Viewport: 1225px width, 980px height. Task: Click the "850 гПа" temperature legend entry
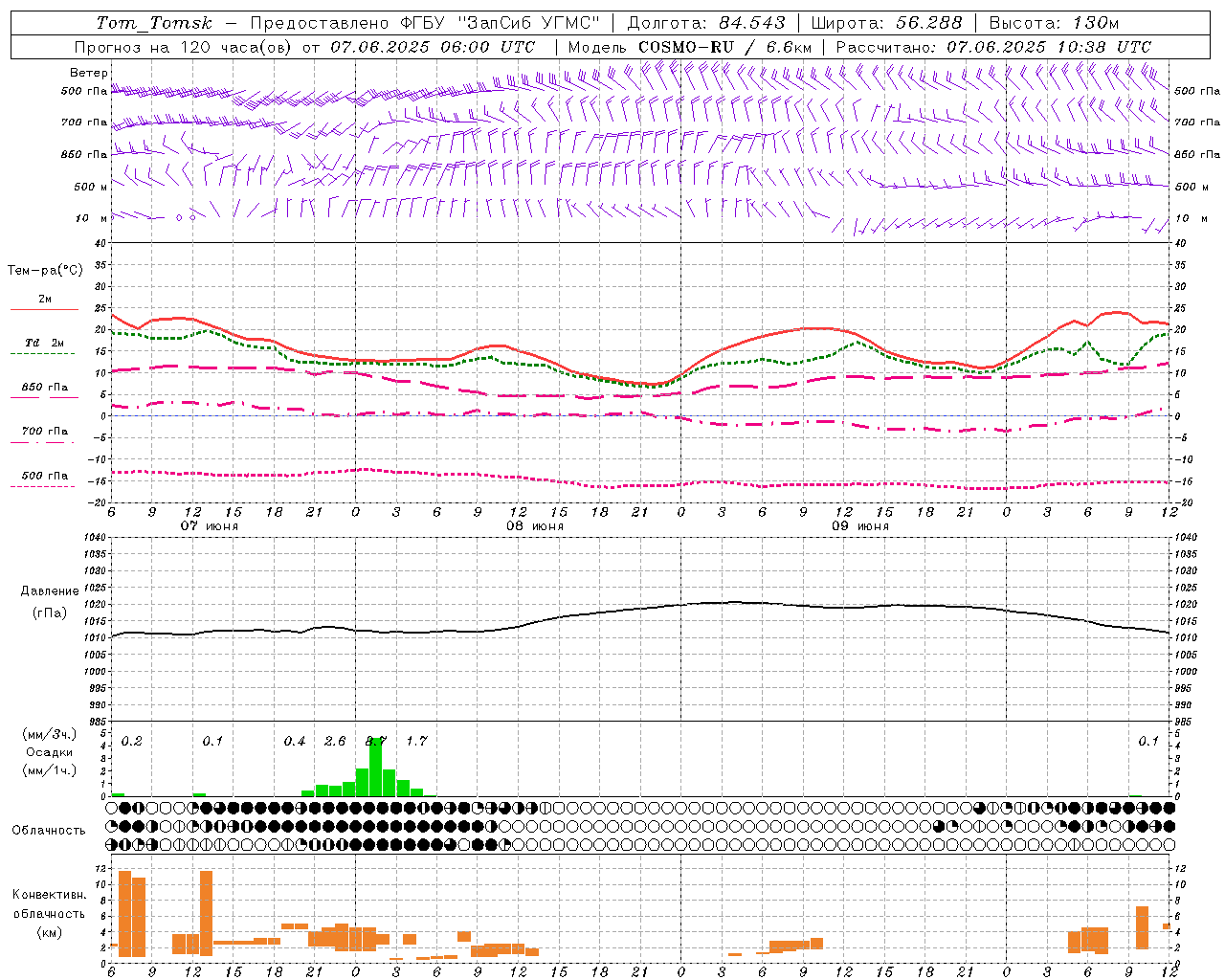44,388
